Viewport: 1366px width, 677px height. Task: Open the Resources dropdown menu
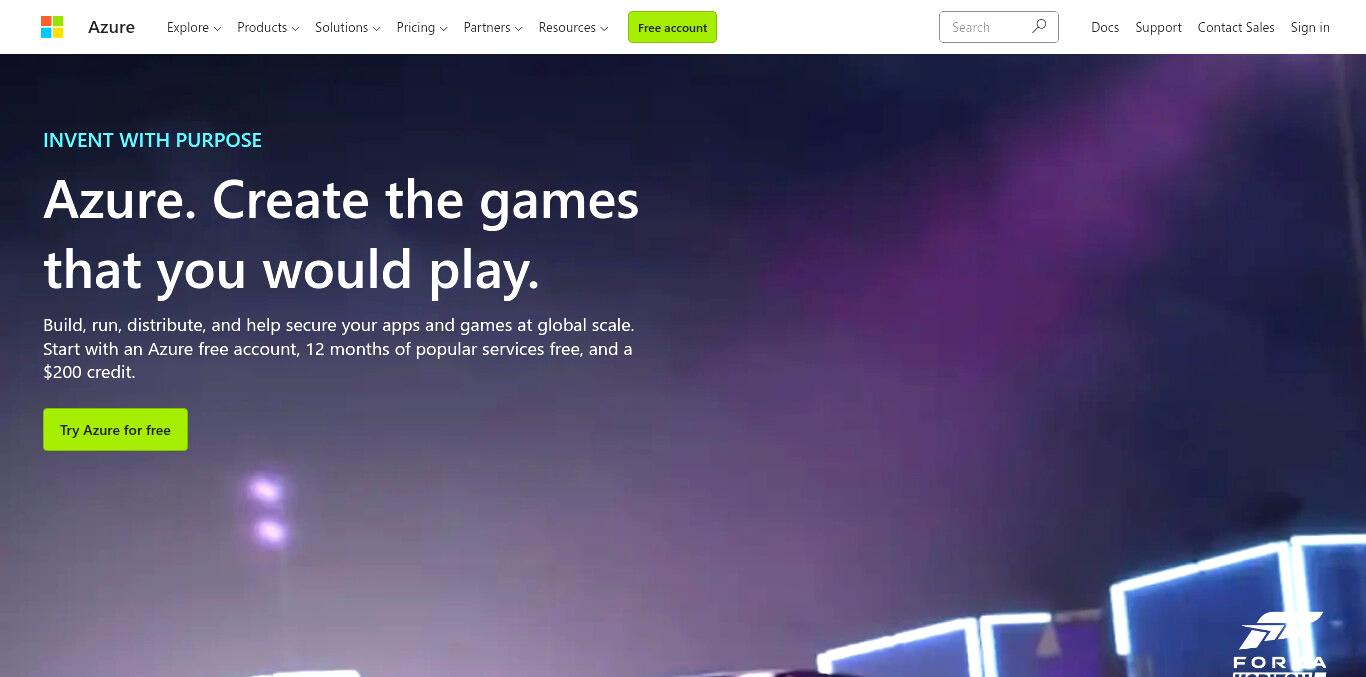click(x=573, y=27)
